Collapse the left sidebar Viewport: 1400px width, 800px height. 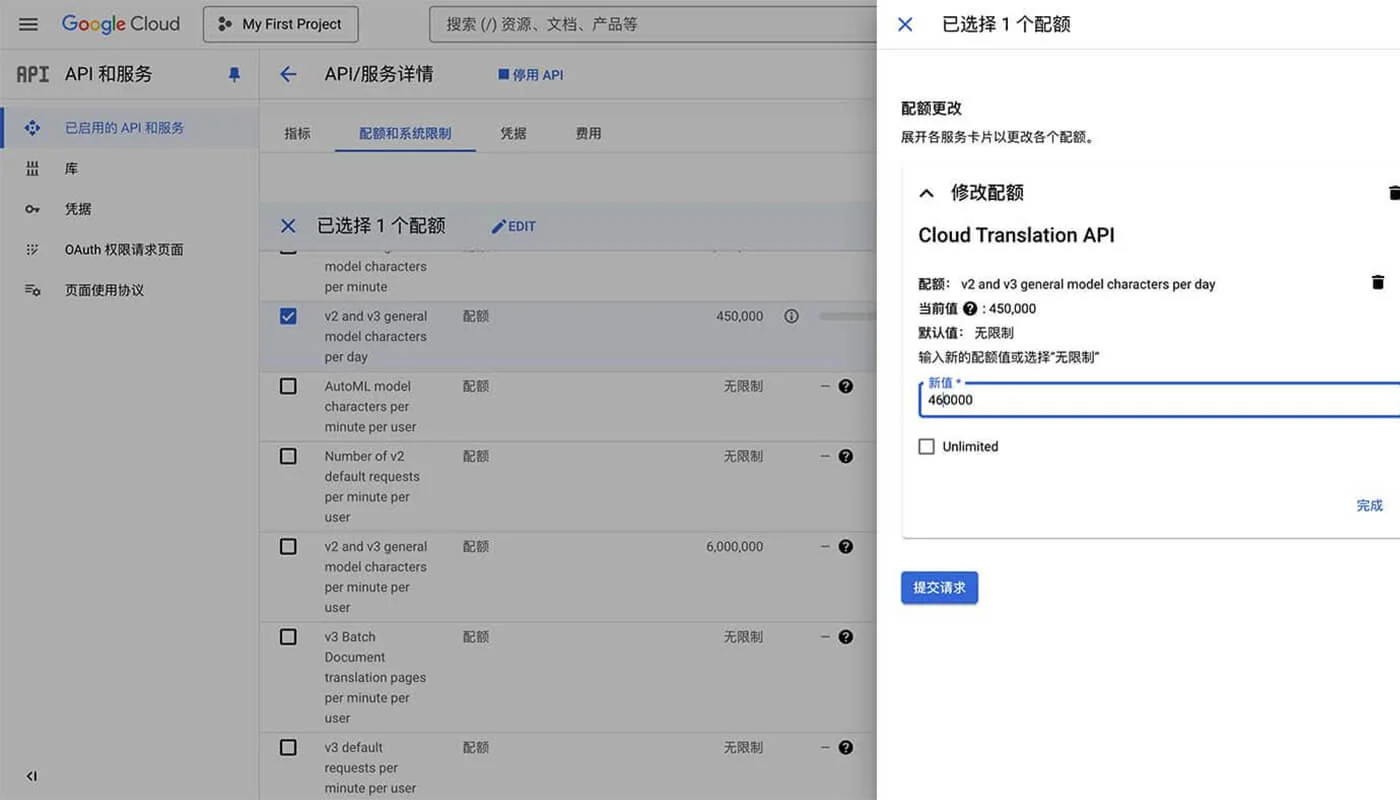coord(30,775)
